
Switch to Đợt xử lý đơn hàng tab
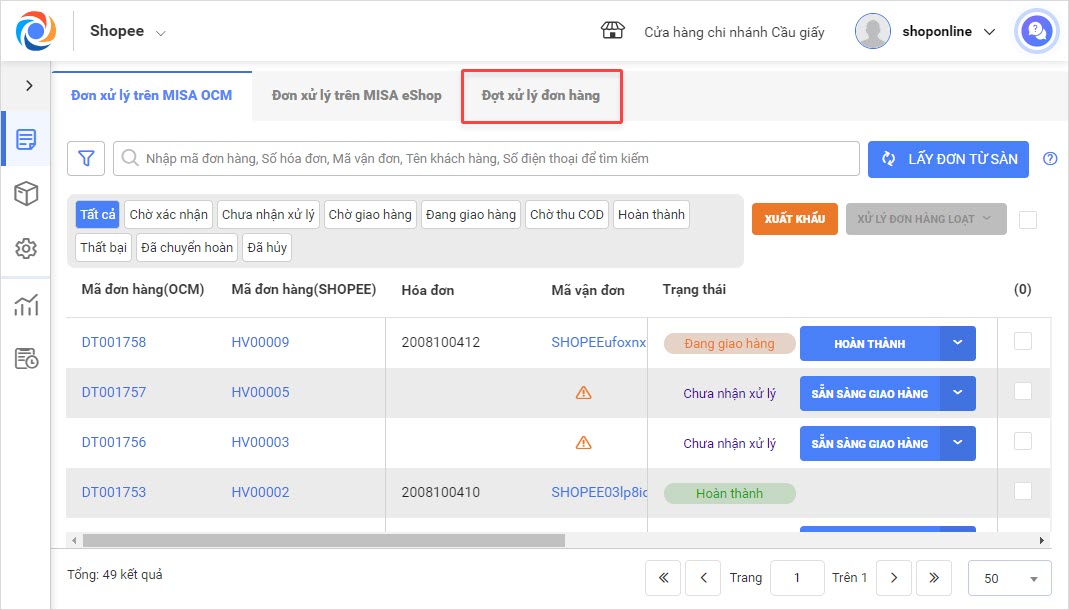[541, 95]
